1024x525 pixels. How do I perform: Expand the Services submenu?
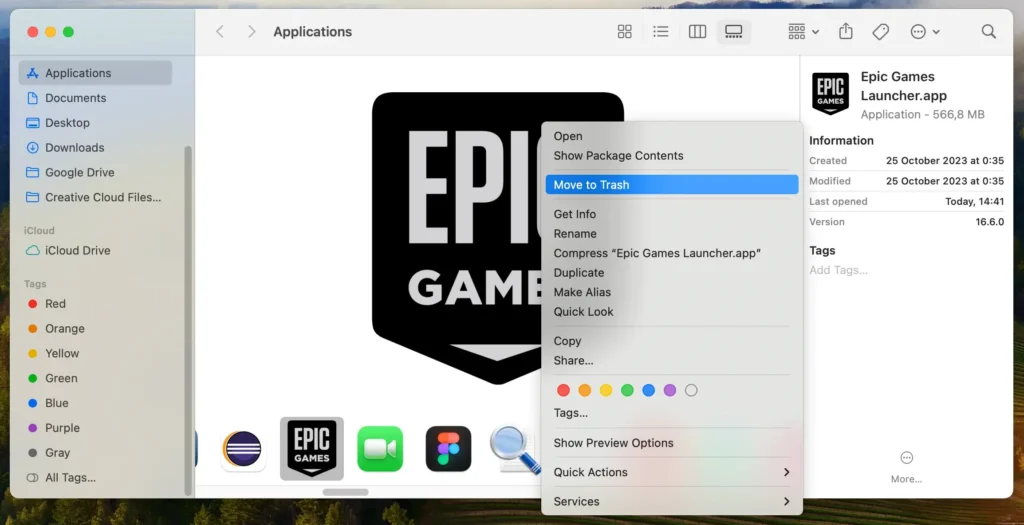(x=671, y=501)
